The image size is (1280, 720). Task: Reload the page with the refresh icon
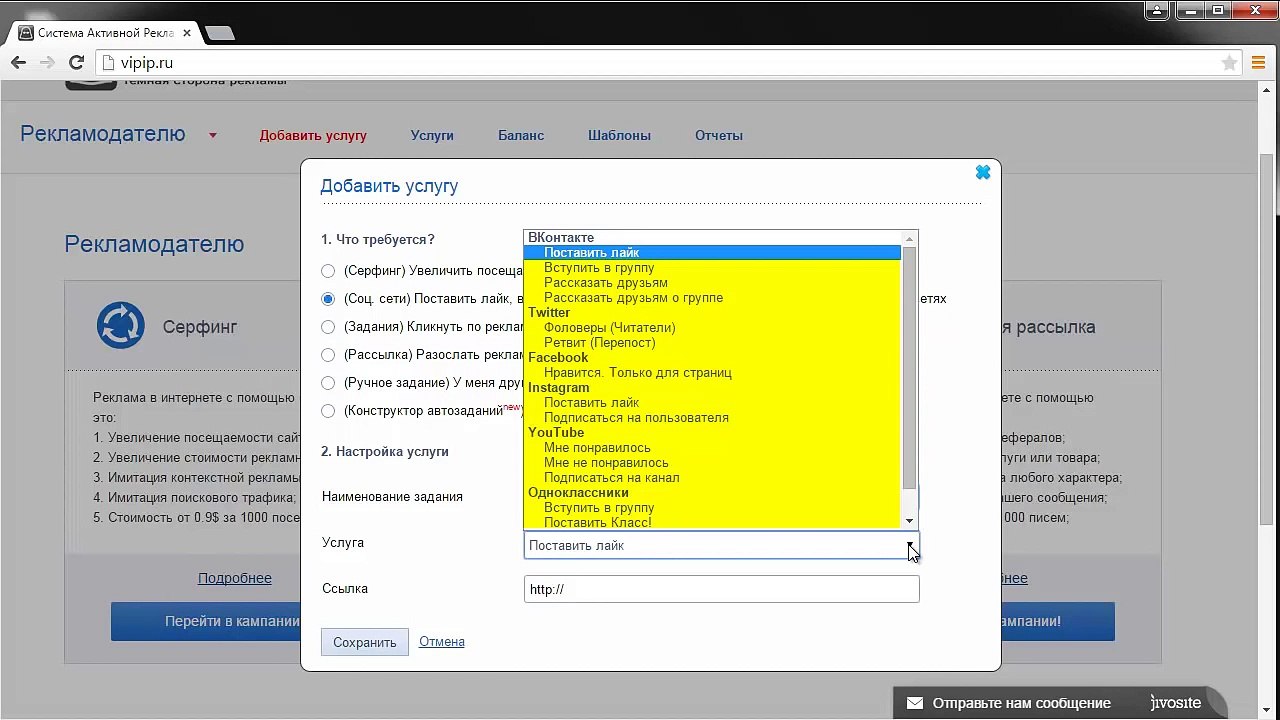(76, 62)
